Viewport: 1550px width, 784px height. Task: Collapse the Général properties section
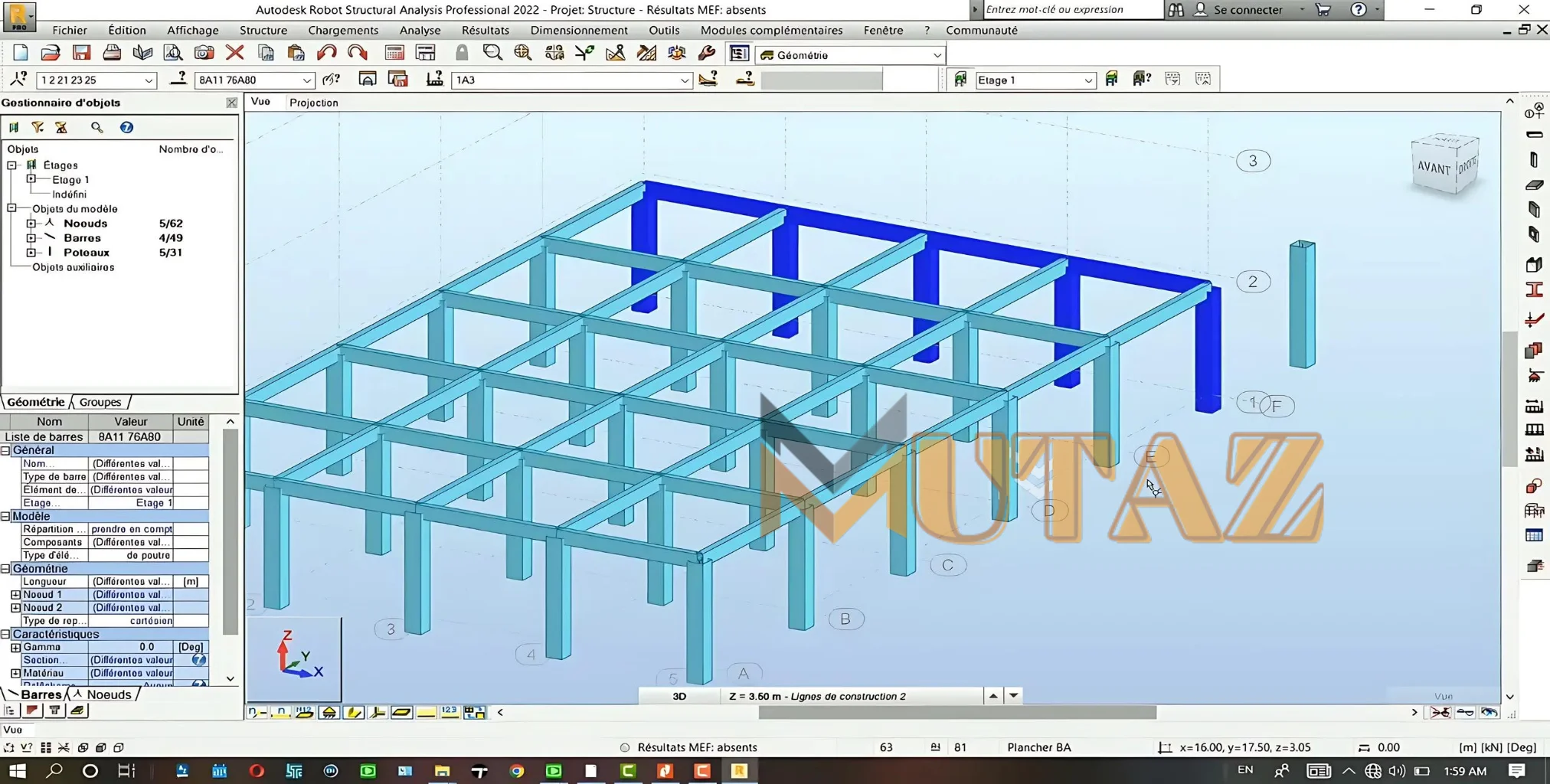point(5,450)
